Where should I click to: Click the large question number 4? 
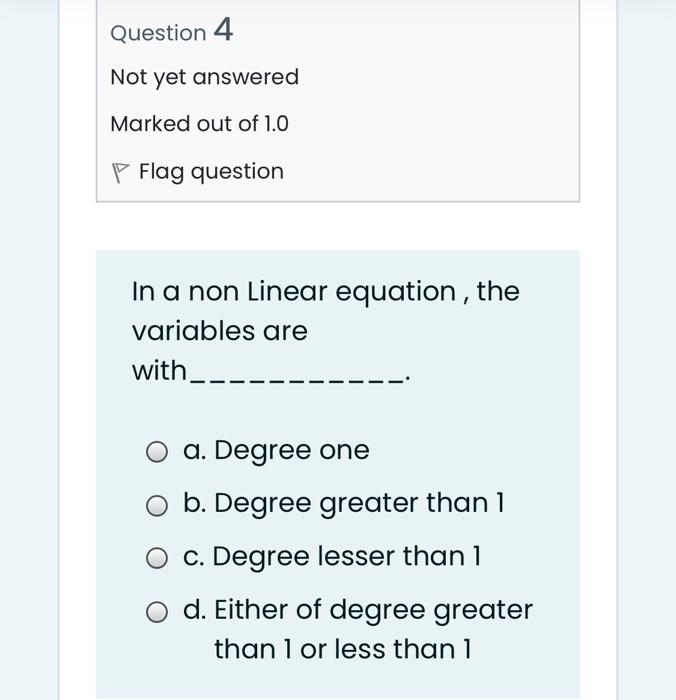point(223,31)
